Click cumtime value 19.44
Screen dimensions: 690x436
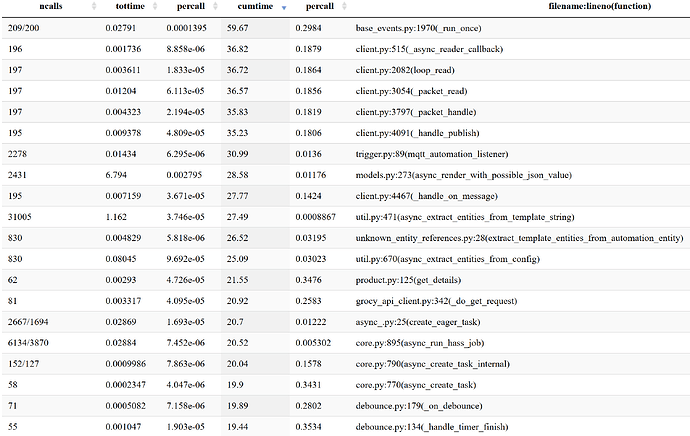[x=238, y=427]
